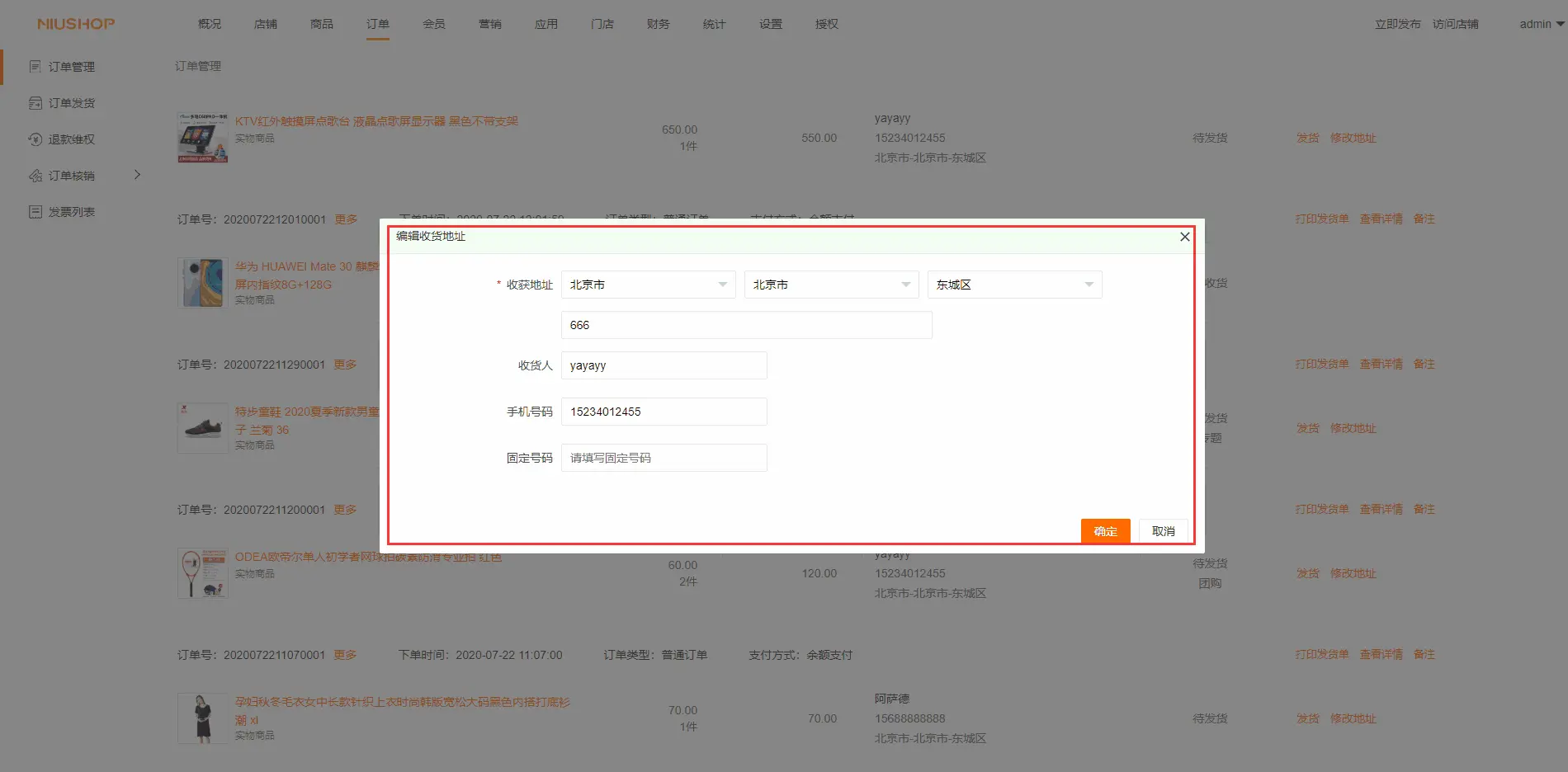Open the city dropdown in address row
Viewport: 1568px width, 772px height.
pos(831,285)
